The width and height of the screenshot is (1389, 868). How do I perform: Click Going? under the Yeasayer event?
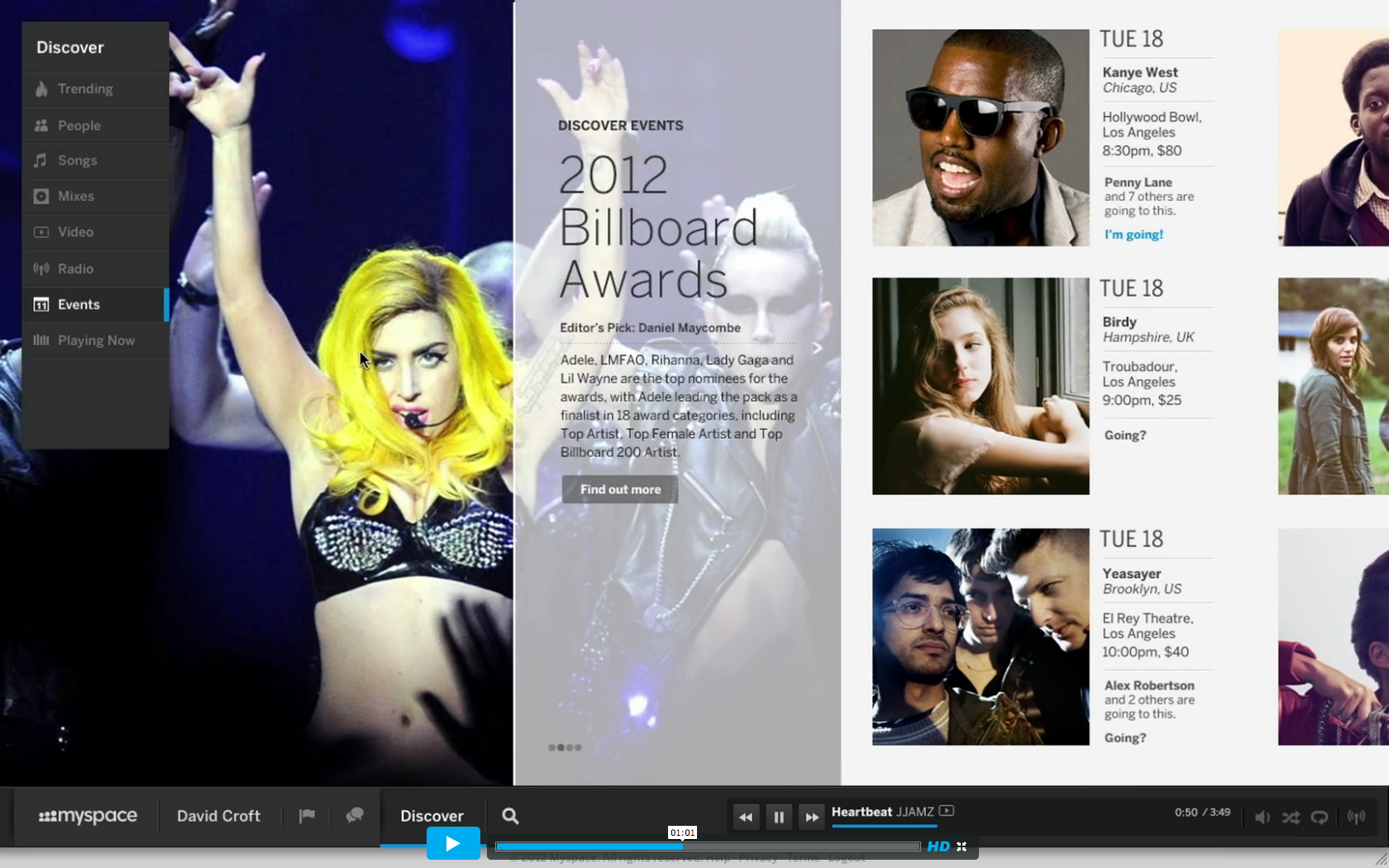pos(1125,738)
